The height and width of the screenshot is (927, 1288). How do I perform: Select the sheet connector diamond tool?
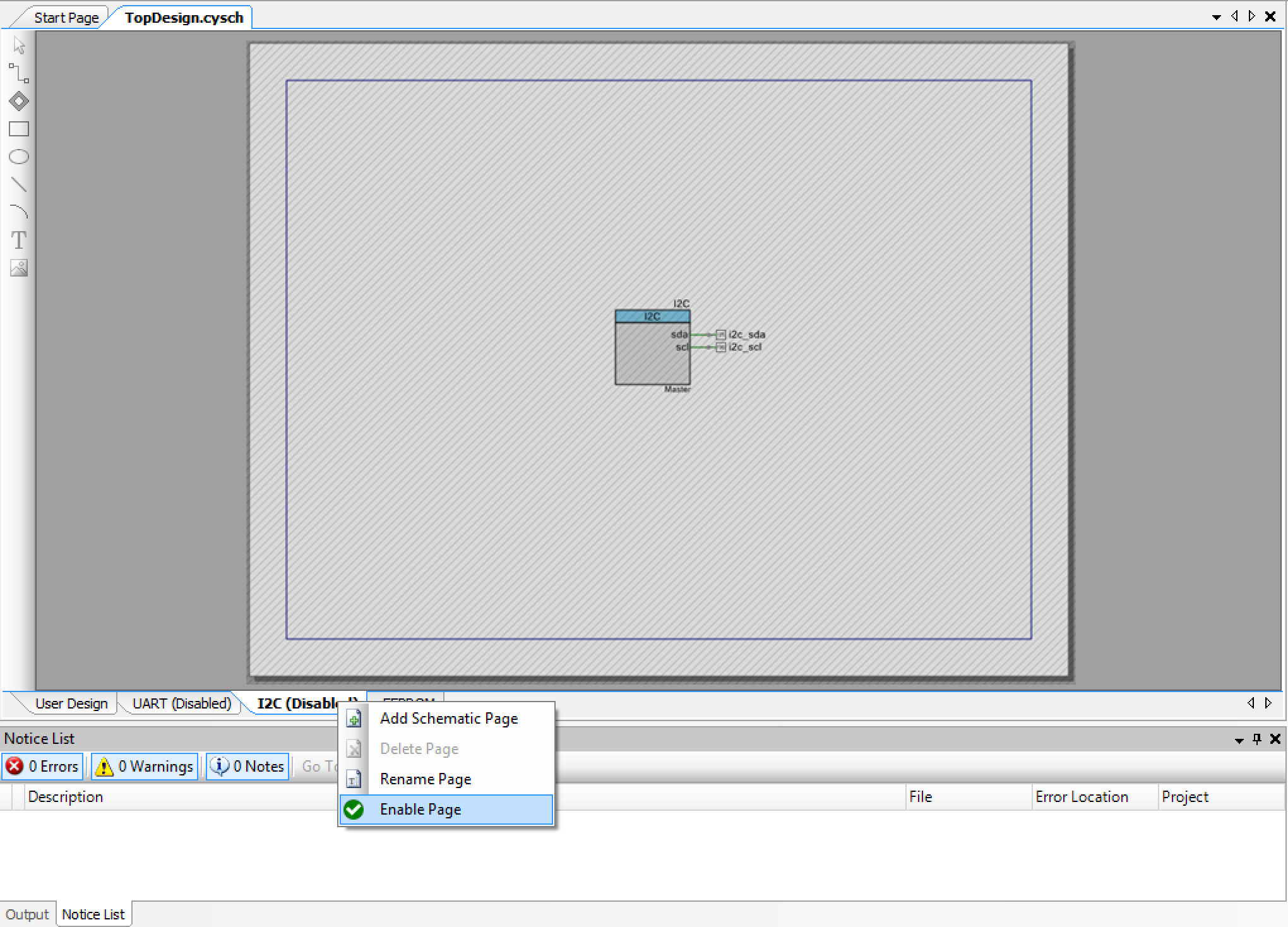(19, 101)
